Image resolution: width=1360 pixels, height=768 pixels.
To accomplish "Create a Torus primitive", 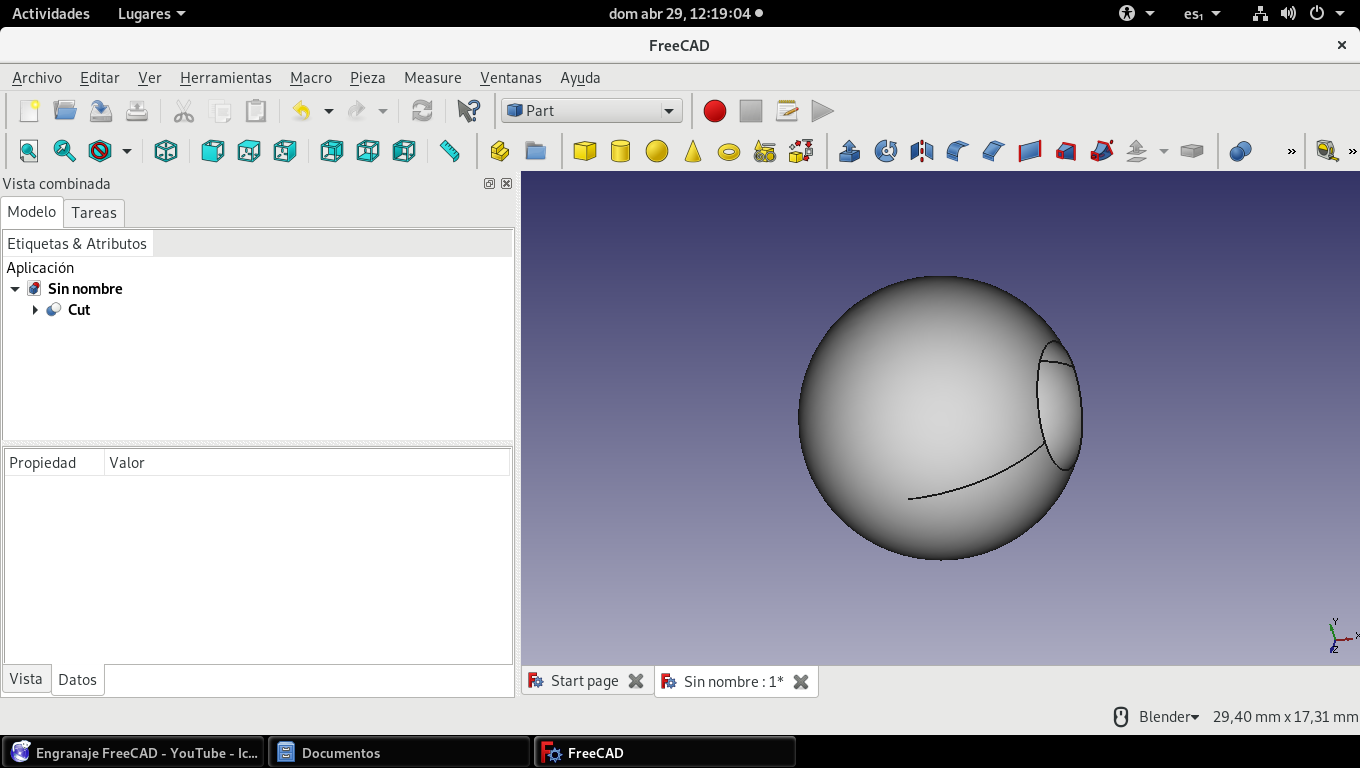I will [x=729, y=151].
